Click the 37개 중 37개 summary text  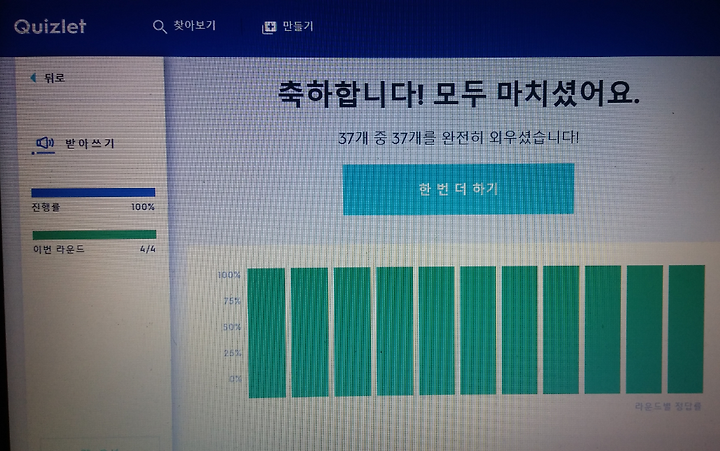click(x=458, y=137)
